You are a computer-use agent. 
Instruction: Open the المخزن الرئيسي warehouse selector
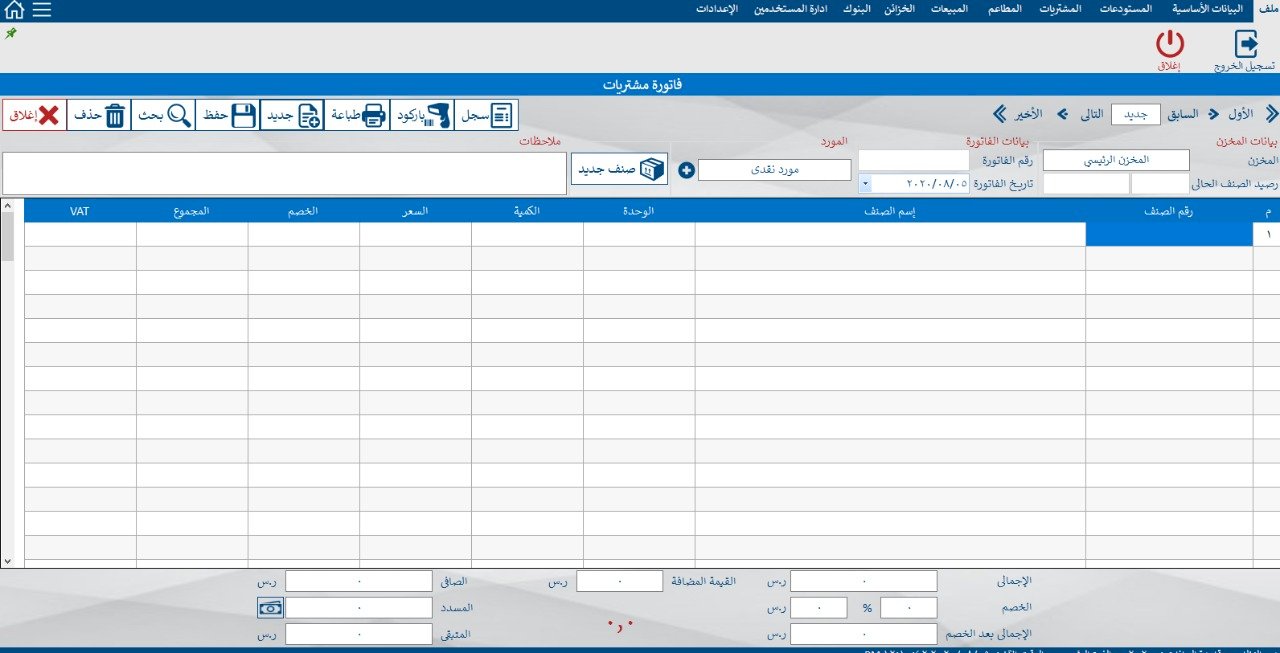click(x=1116, y=160)
